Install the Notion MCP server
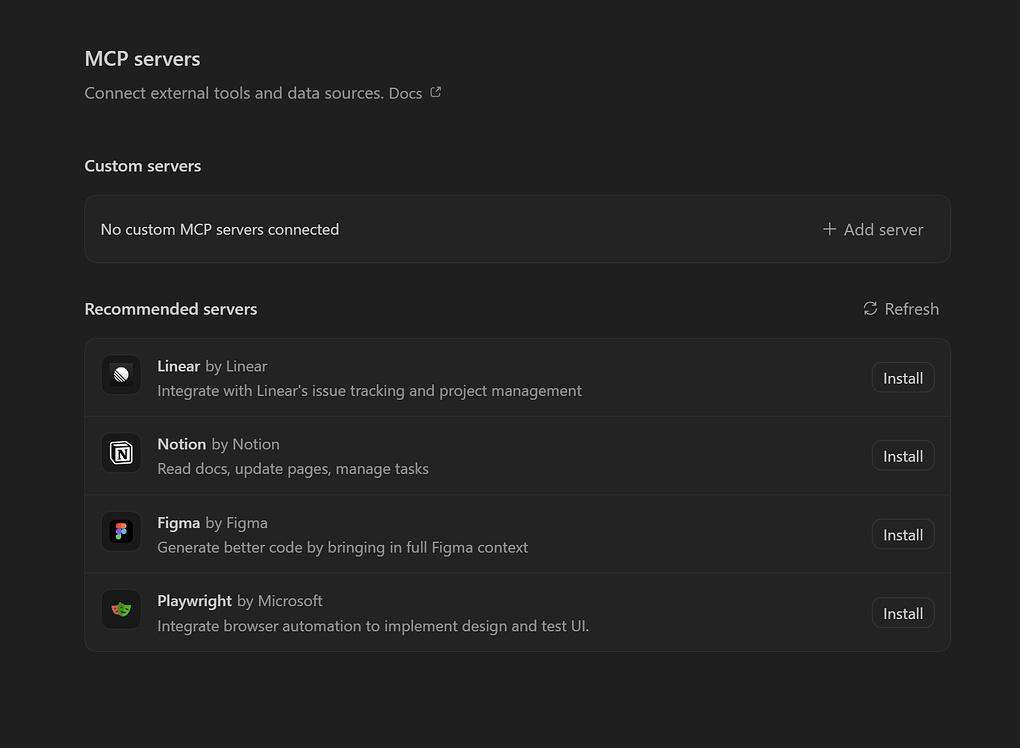Screen dimensions: 1020x748 [903, 456]
